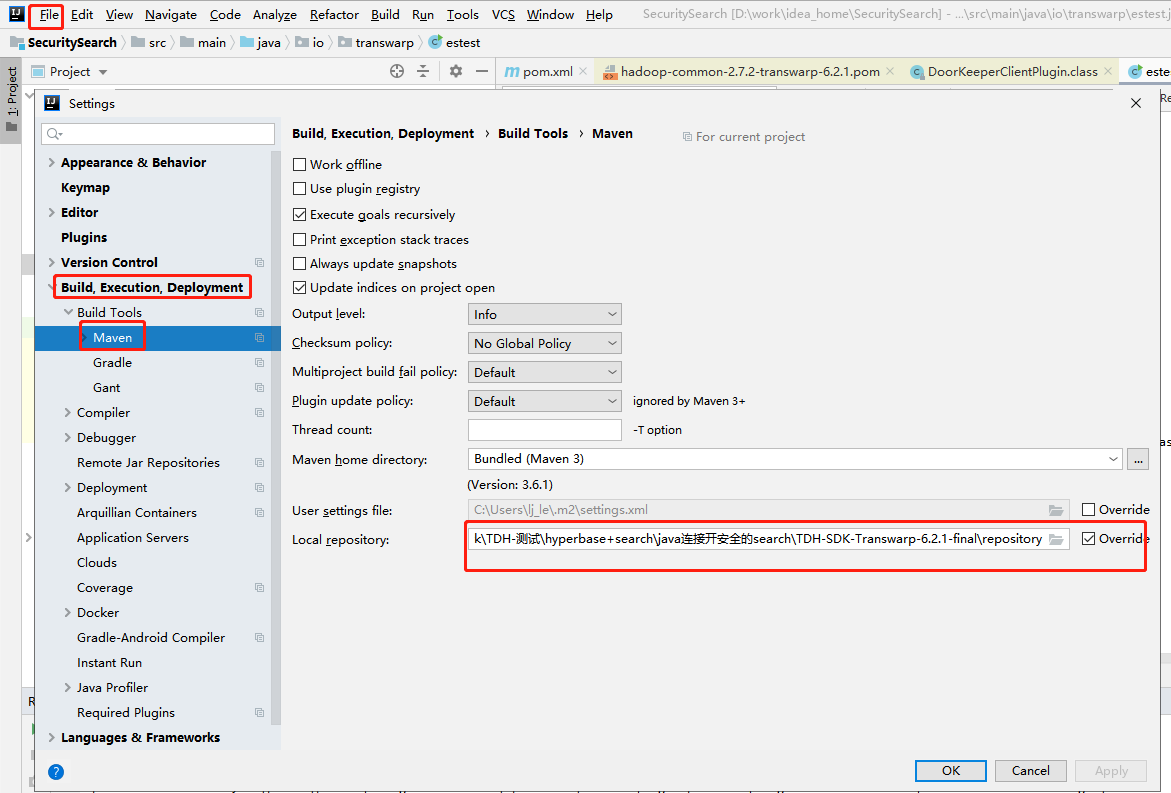Click the OK button
This screenshot has height=793, width=1171.
[x=950, y=770]
